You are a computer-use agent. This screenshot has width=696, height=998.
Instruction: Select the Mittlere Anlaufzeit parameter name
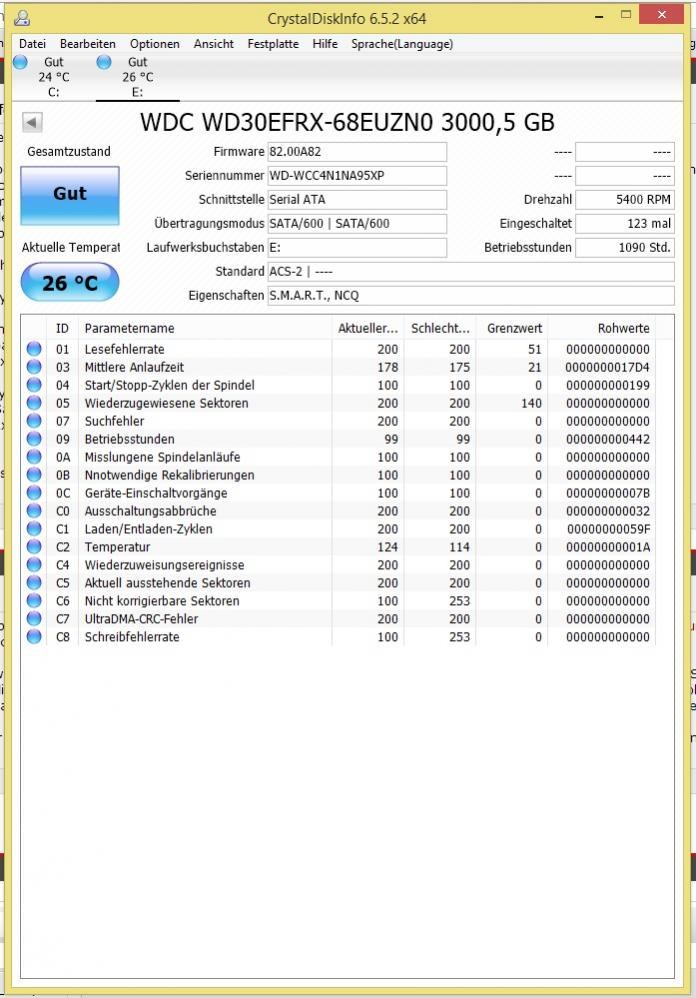(x=134, y=367)
